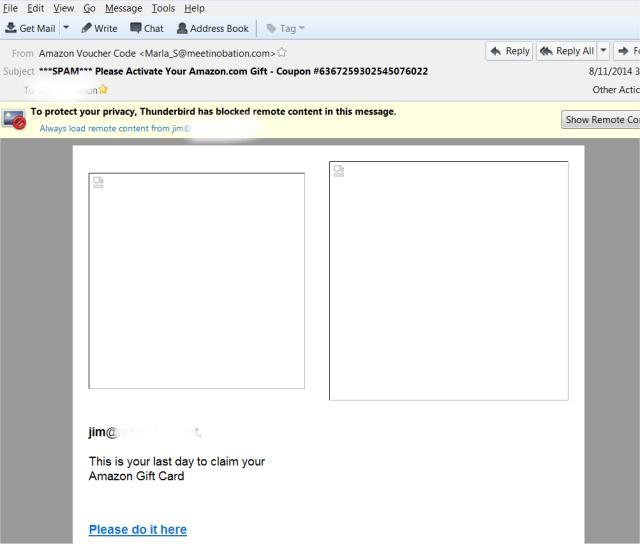The height and width of the screenshot is (544, 640).
Task: Star the sender Marla_S address
Action: tap(282, 53)
